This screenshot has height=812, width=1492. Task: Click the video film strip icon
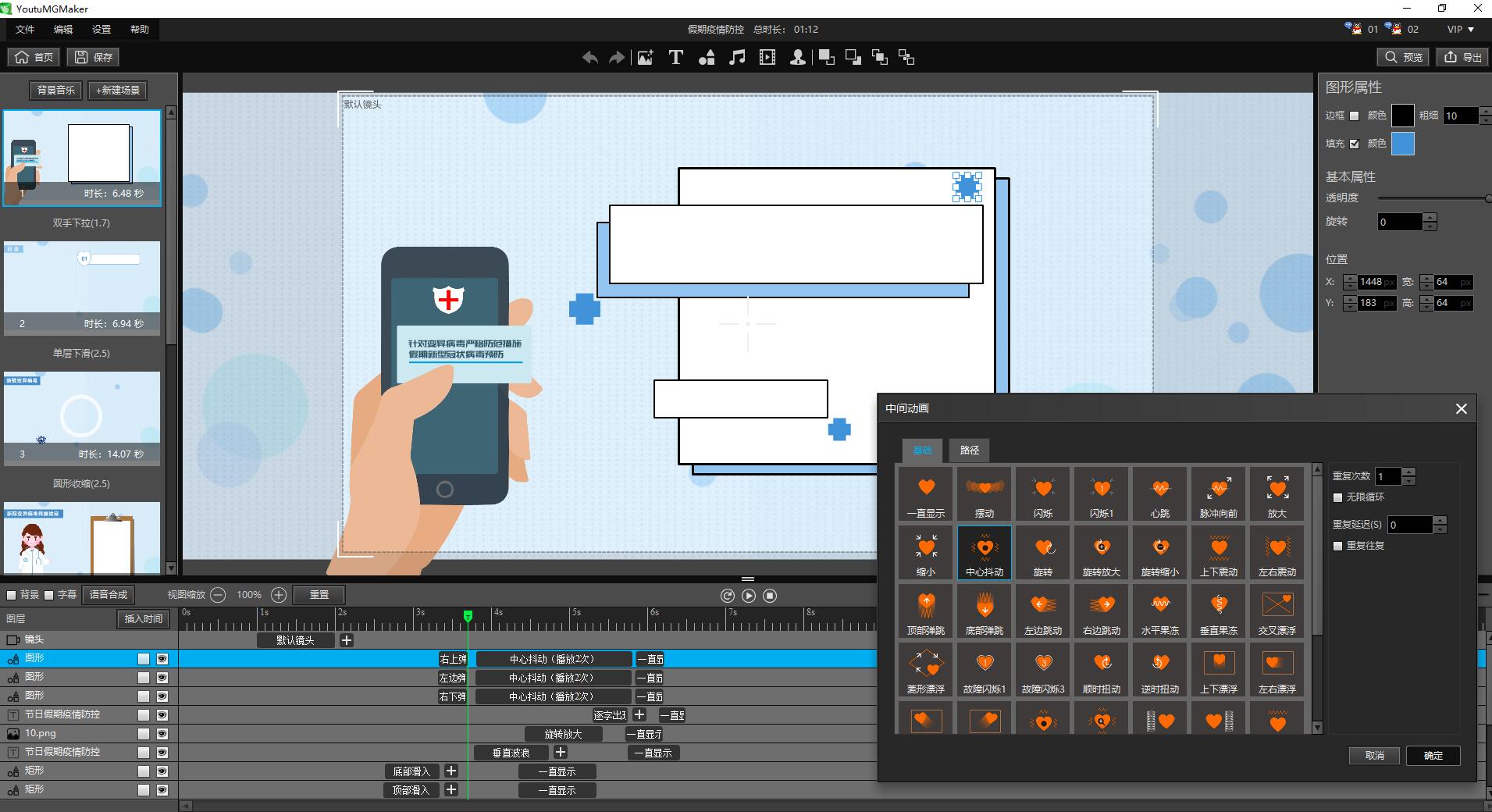tap(767, 57)
